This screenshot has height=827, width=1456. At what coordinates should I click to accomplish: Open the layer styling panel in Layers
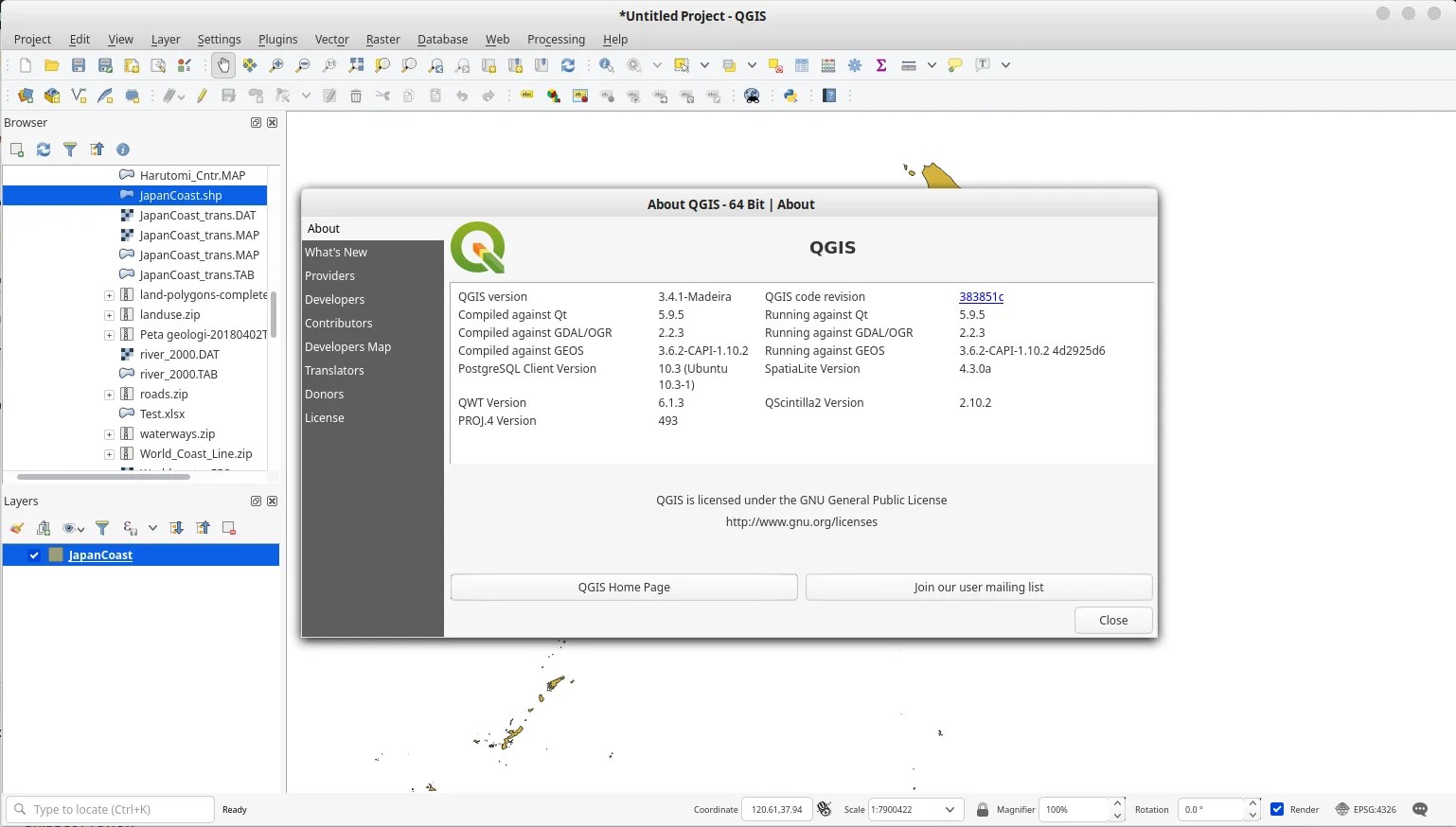[x=17, y=528]
